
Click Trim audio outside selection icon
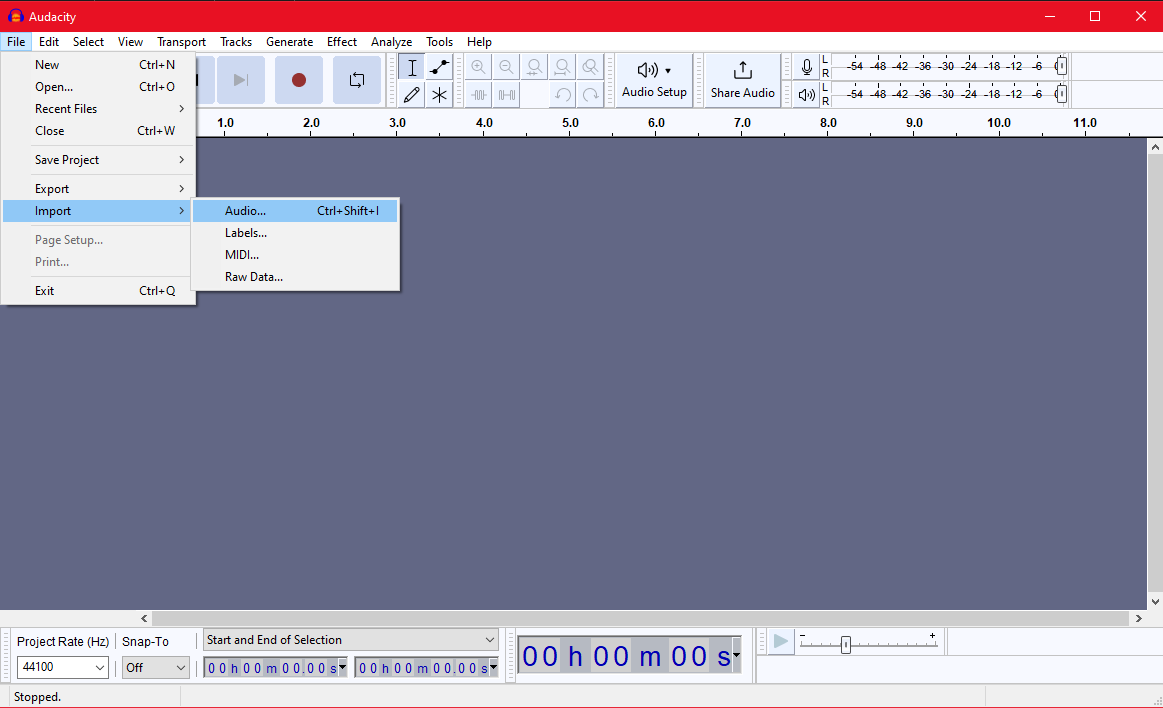[x=478, y=95]
